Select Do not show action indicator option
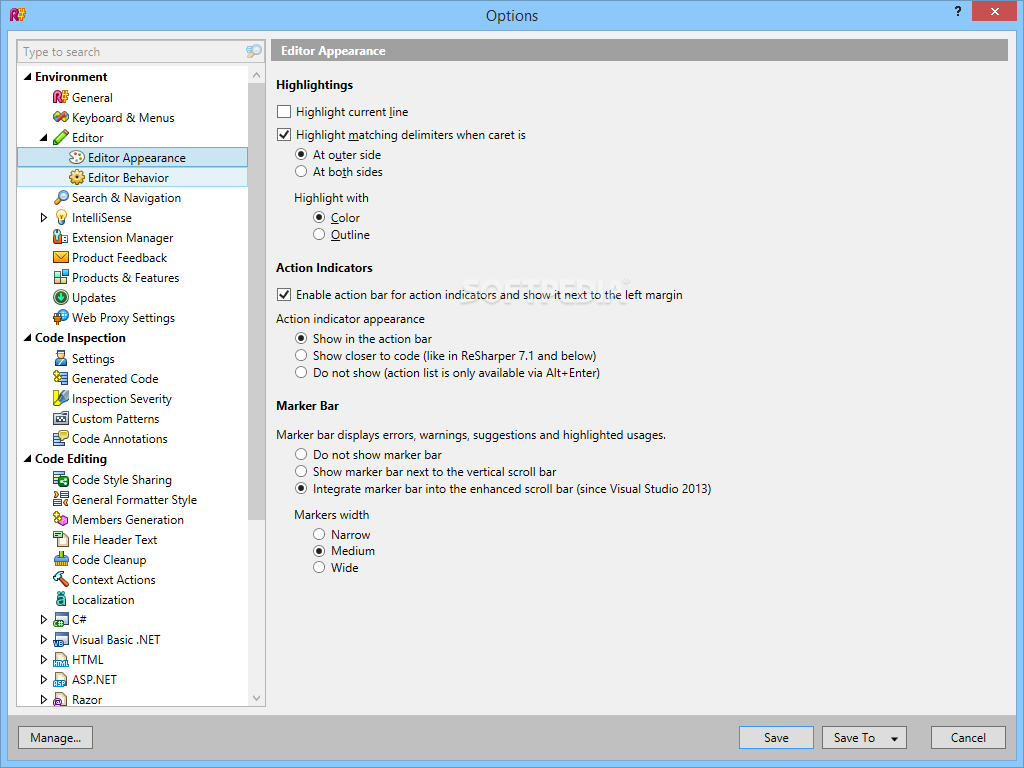Viewport: 1024px width, 768px height. click(x=301, y=373)
